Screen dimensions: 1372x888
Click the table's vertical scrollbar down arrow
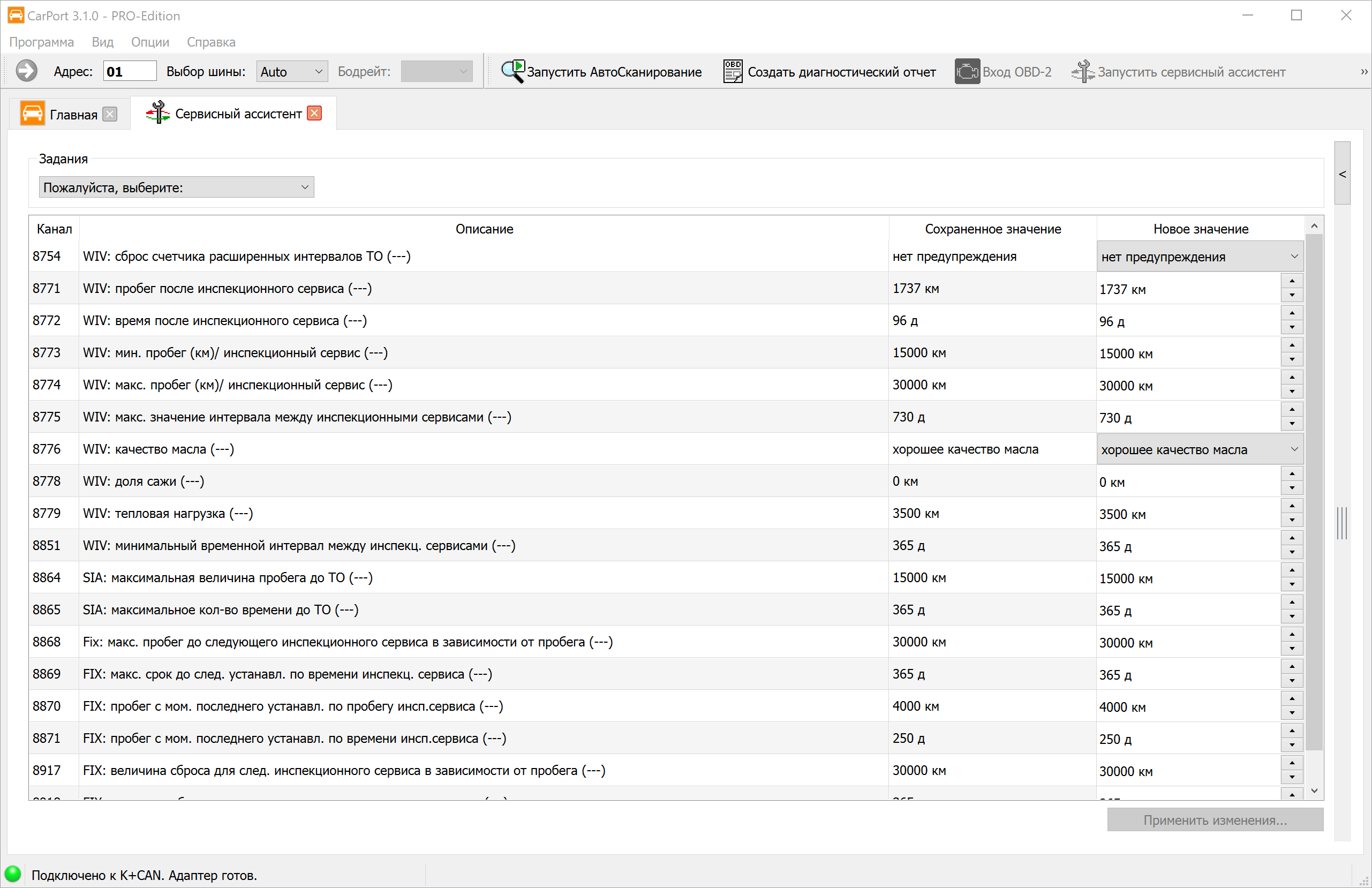[x=1314, y=791]
